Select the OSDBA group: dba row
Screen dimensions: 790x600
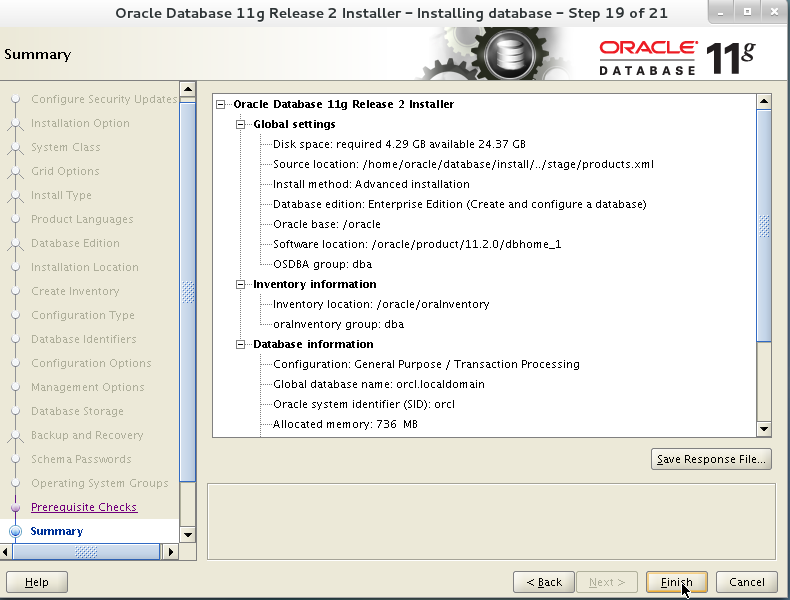point(322,264)
